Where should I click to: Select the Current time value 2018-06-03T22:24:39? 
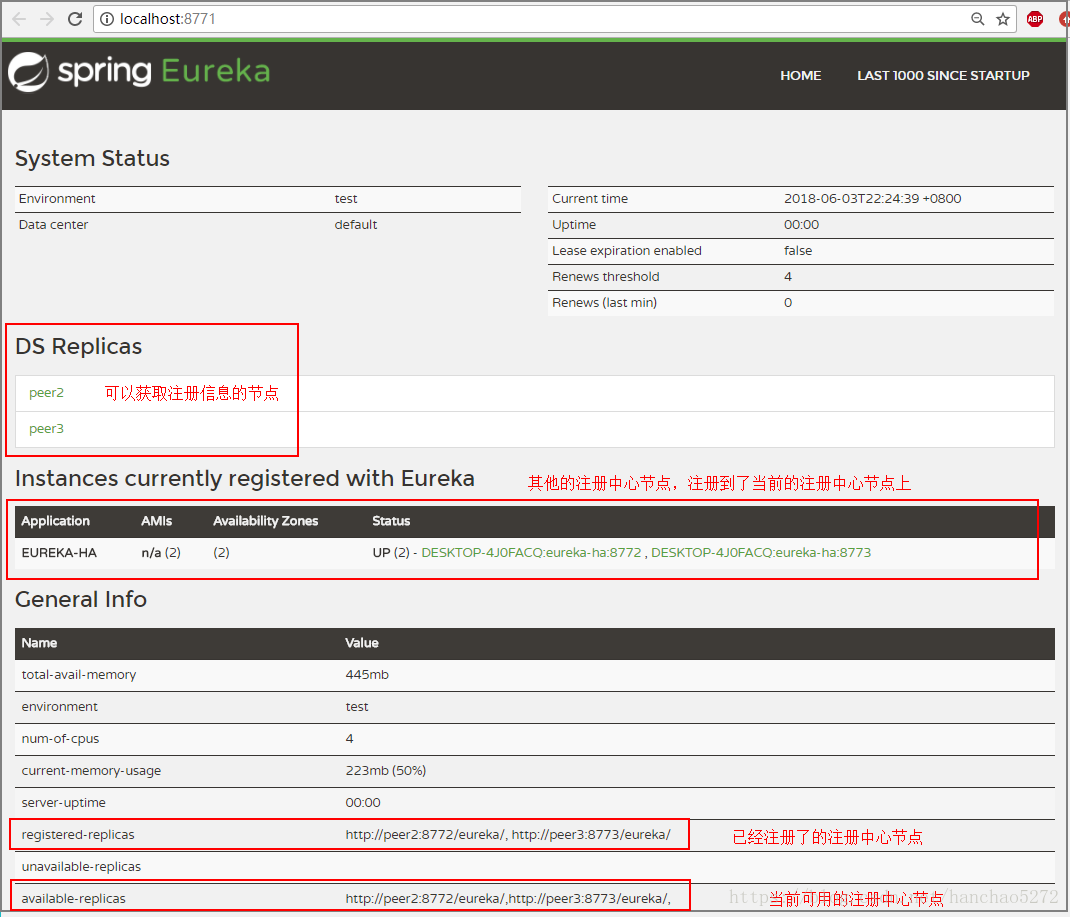(872, 199)
